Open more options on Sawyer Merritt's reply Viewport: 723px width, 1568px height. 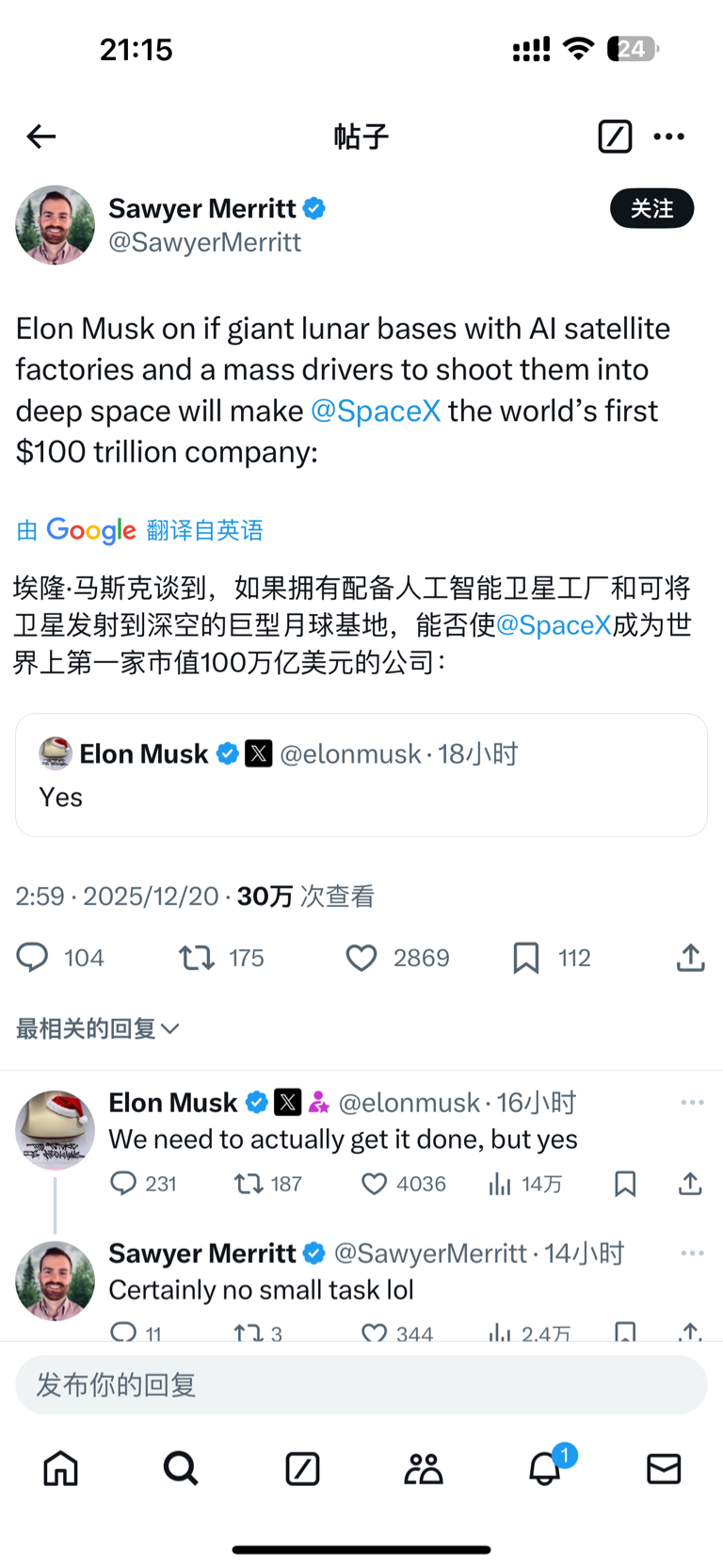tap(692, 1253)
